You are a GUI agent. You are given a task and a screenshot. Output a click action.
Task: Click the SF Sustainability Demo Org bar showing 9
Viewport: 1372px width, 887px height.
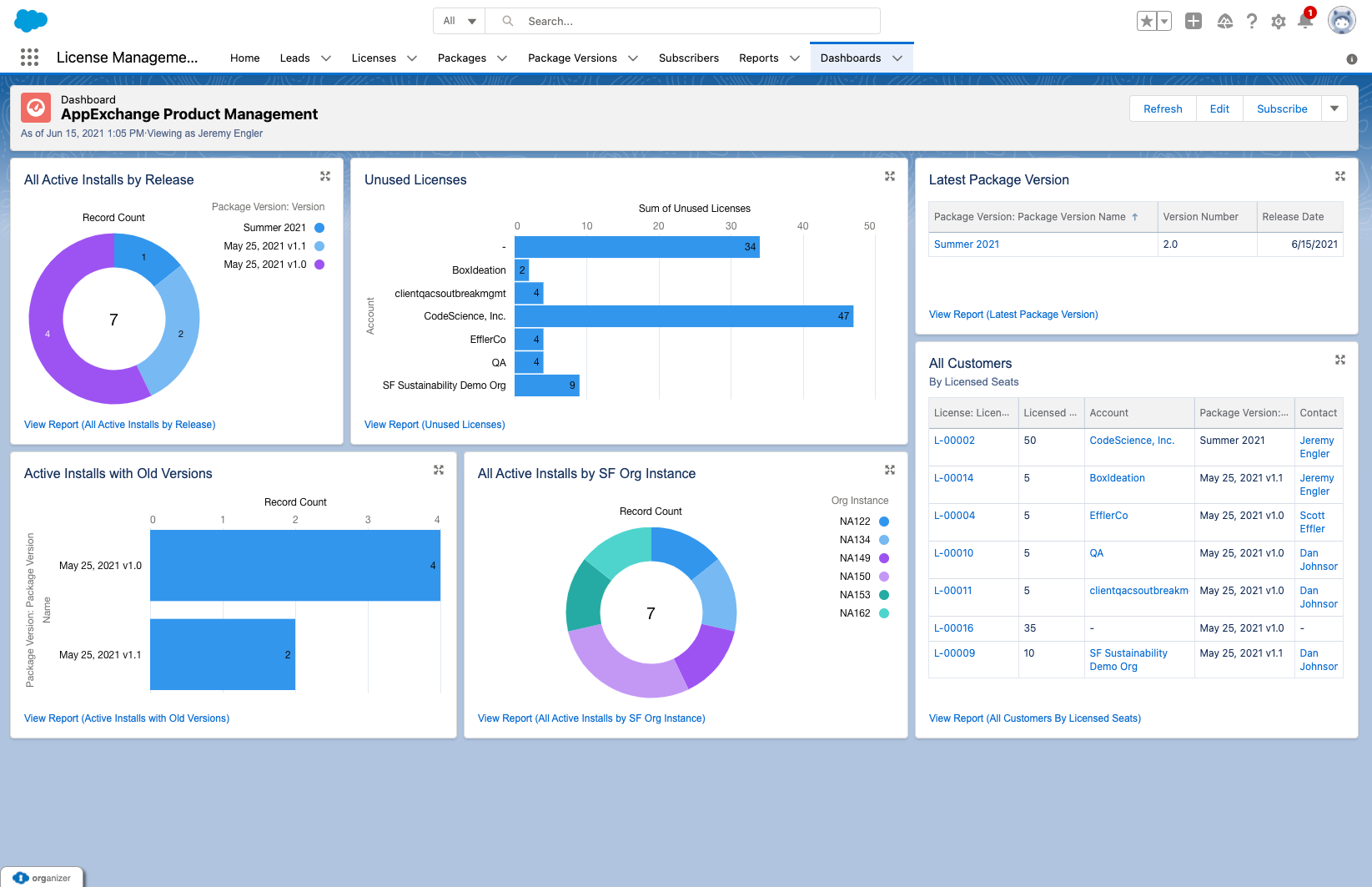click(547, 386)
